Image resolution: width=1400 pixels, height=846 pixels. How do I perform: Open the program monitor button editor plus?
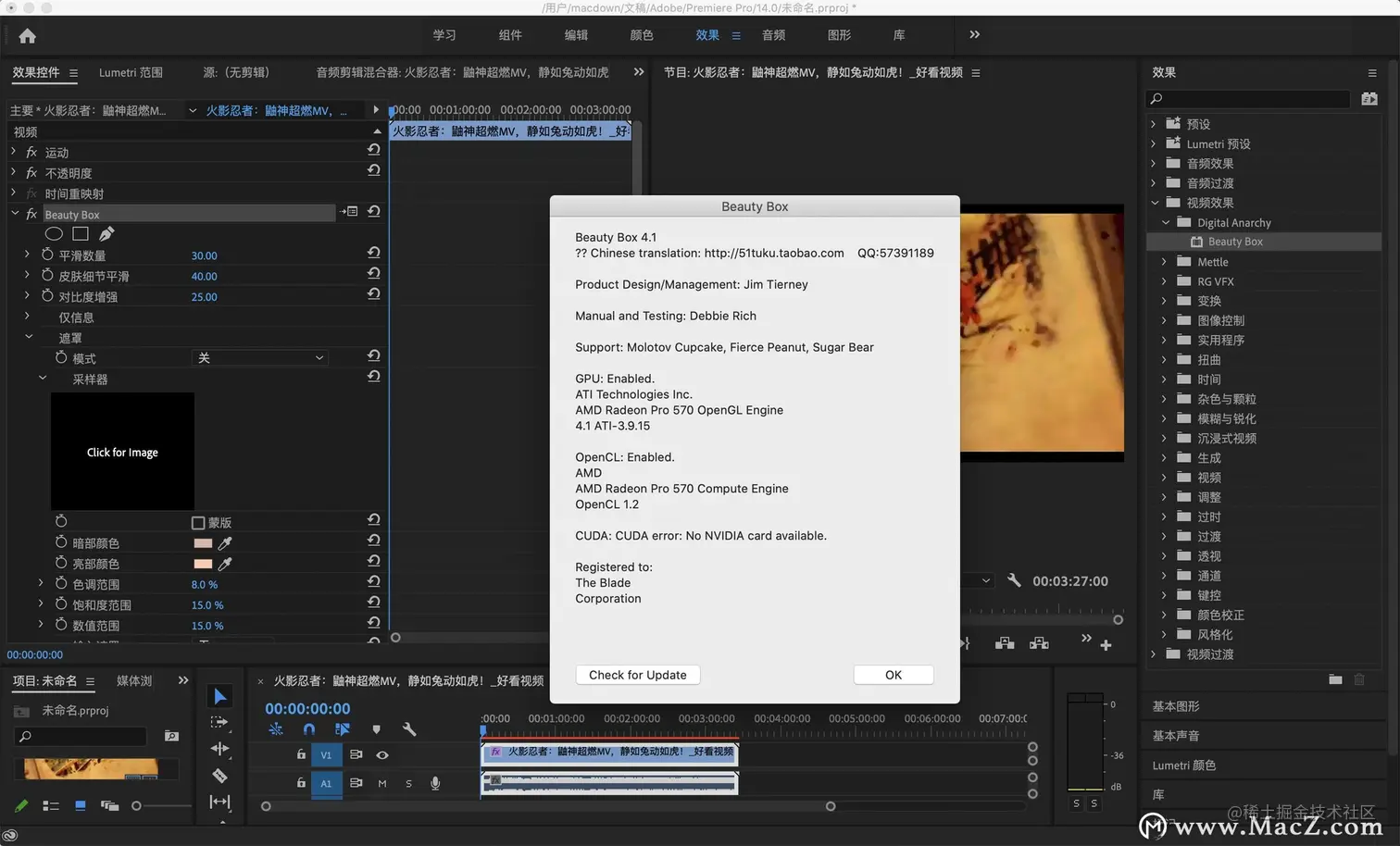click(x=1106, y=645)
